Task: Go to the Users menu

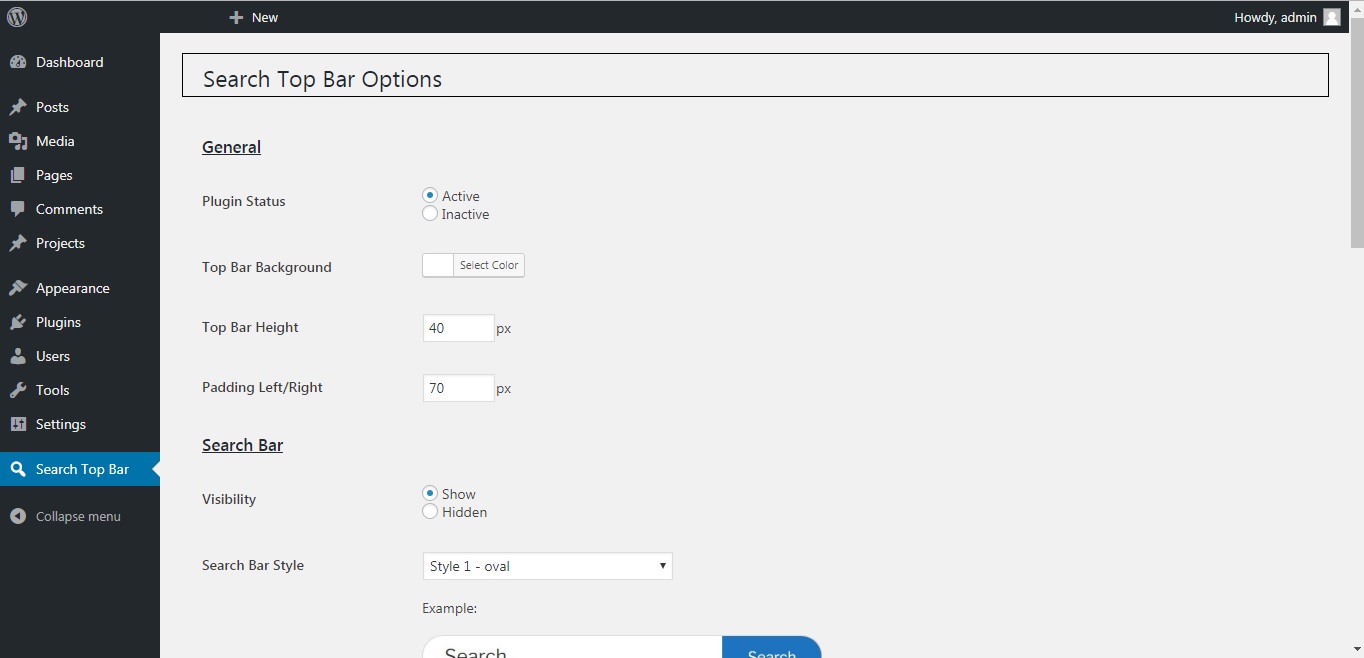Action: 53,356
